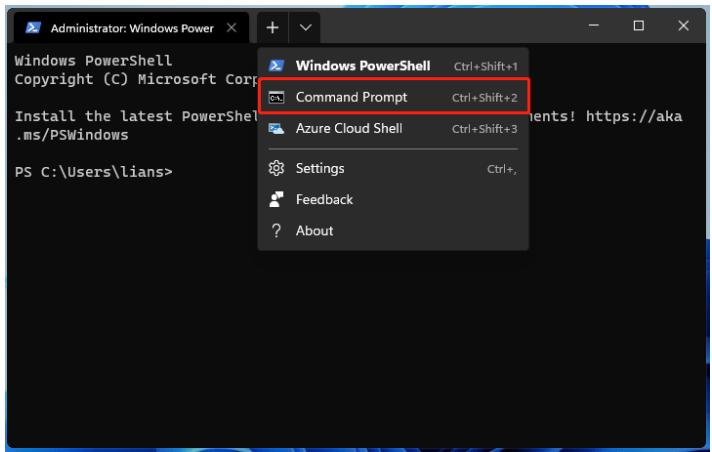Minimize the Terminal window

(x=593, y=26)
